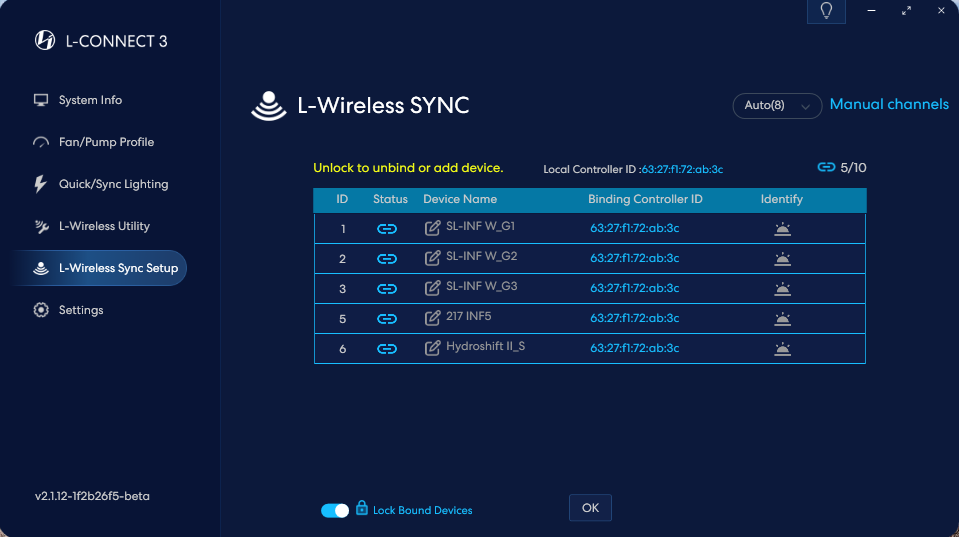Toggle link status for SL-INF W_G2
This screenshot has width=959, height=537.
coord(387,259)
